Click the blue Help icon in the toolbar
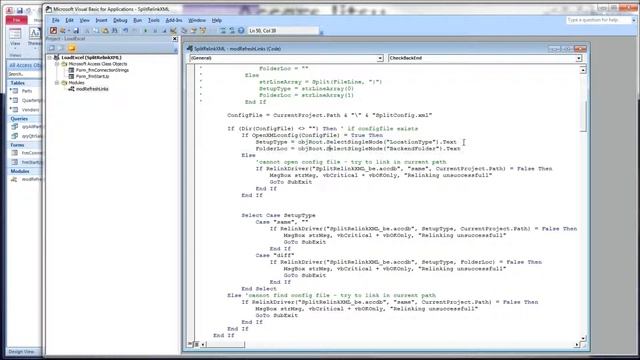This screenshot has height=360, width=640. (241, 31)
